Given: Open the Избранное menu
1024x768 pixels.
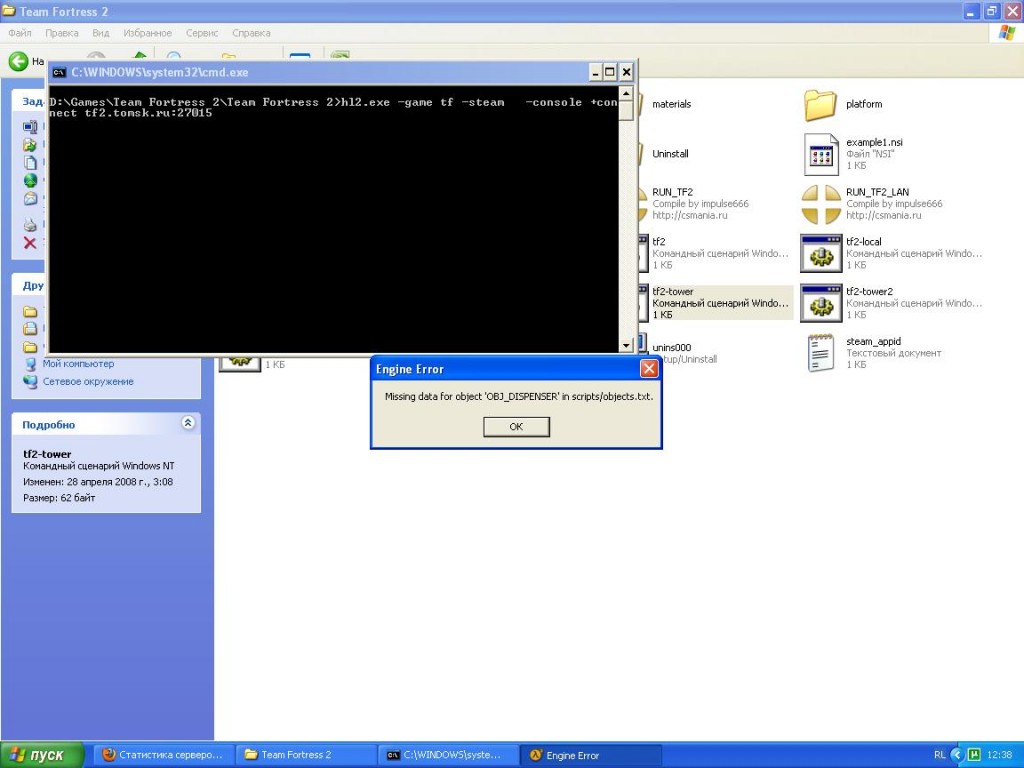Looking at the screenshot, I should (148, 33).
